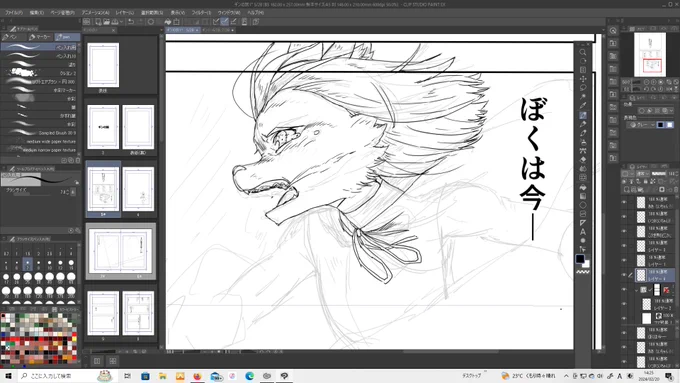Select the Ruler tool in tool palette
The image size is (680, 383).
582,223
